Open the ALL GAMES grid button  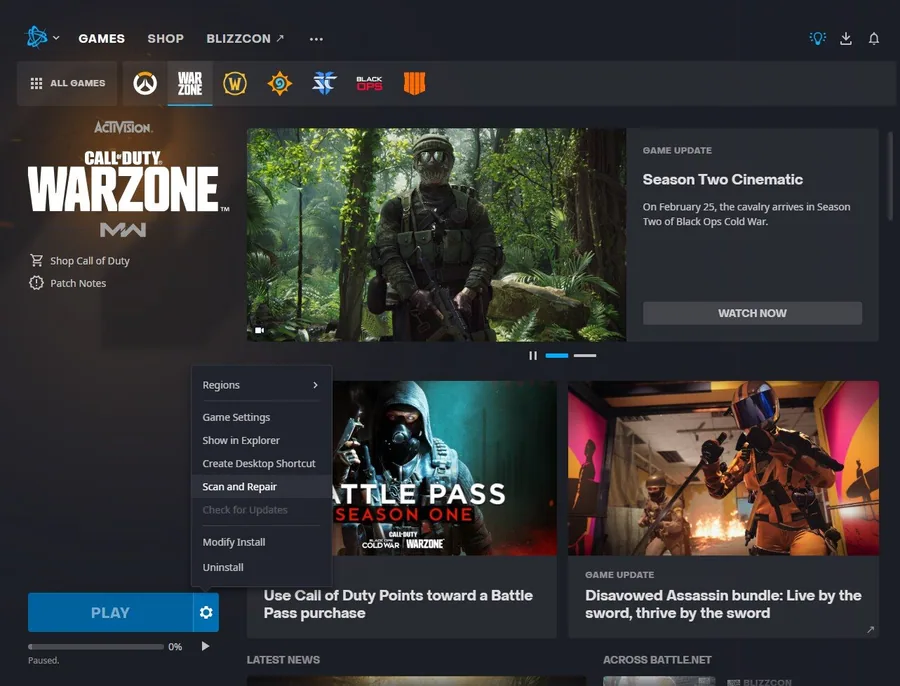(67, 83)
